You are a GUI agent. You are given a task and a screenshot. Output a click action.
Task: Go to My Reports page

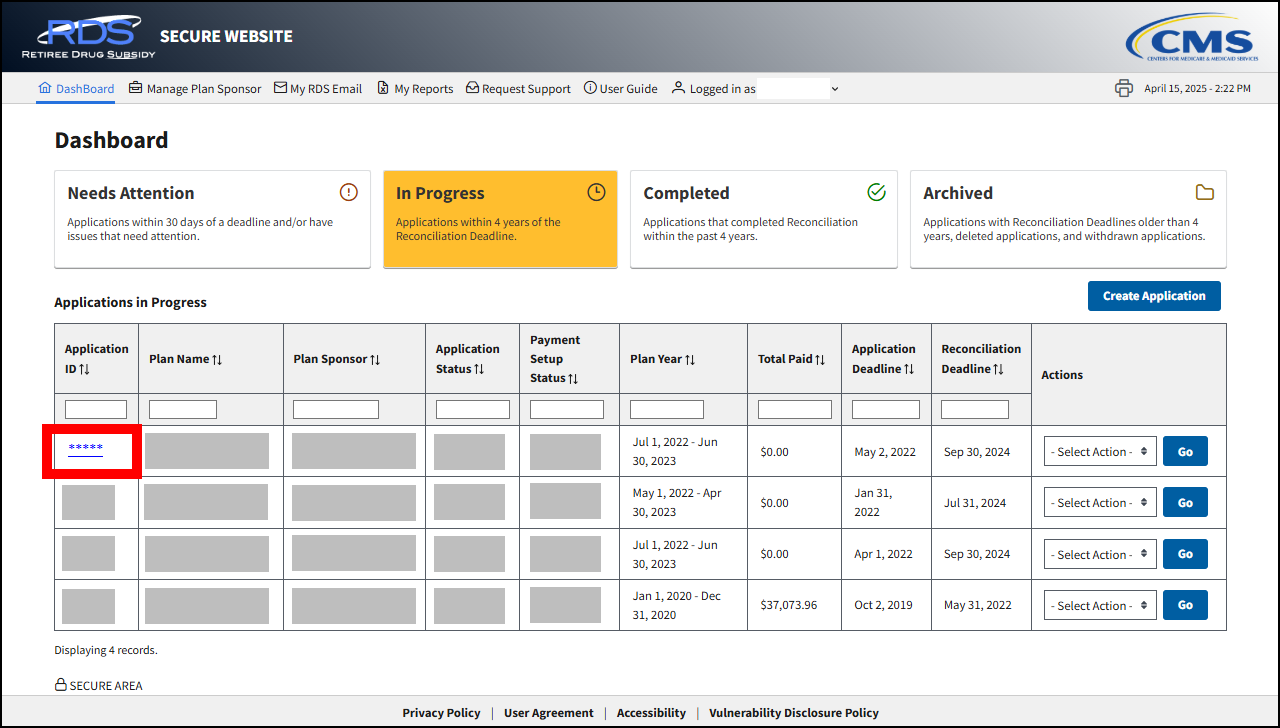pyautogui.click(x=415, y=89)
